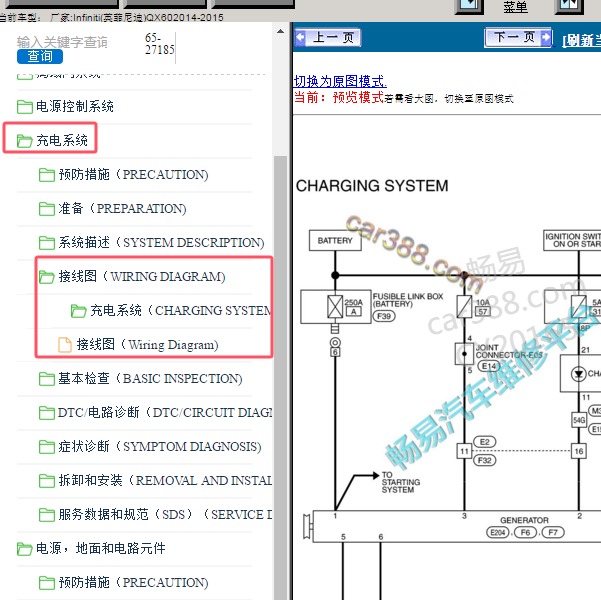Click FUSIBLE LINK BOX (BATTERY) label
The height and width of the screenshot is (600, 601).
tap(408, 300)
